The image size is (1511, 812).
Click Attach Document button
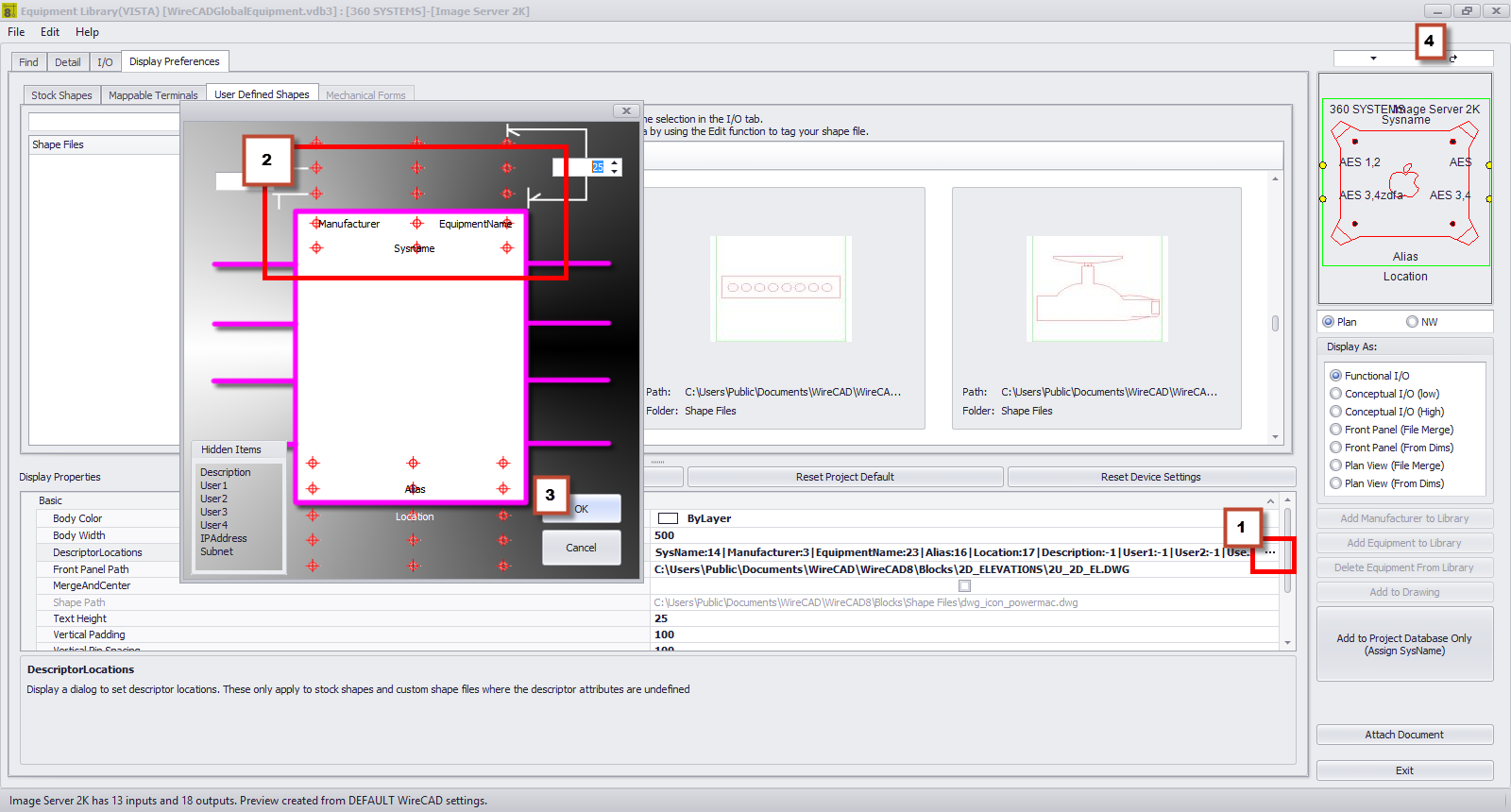point(1404,735)
